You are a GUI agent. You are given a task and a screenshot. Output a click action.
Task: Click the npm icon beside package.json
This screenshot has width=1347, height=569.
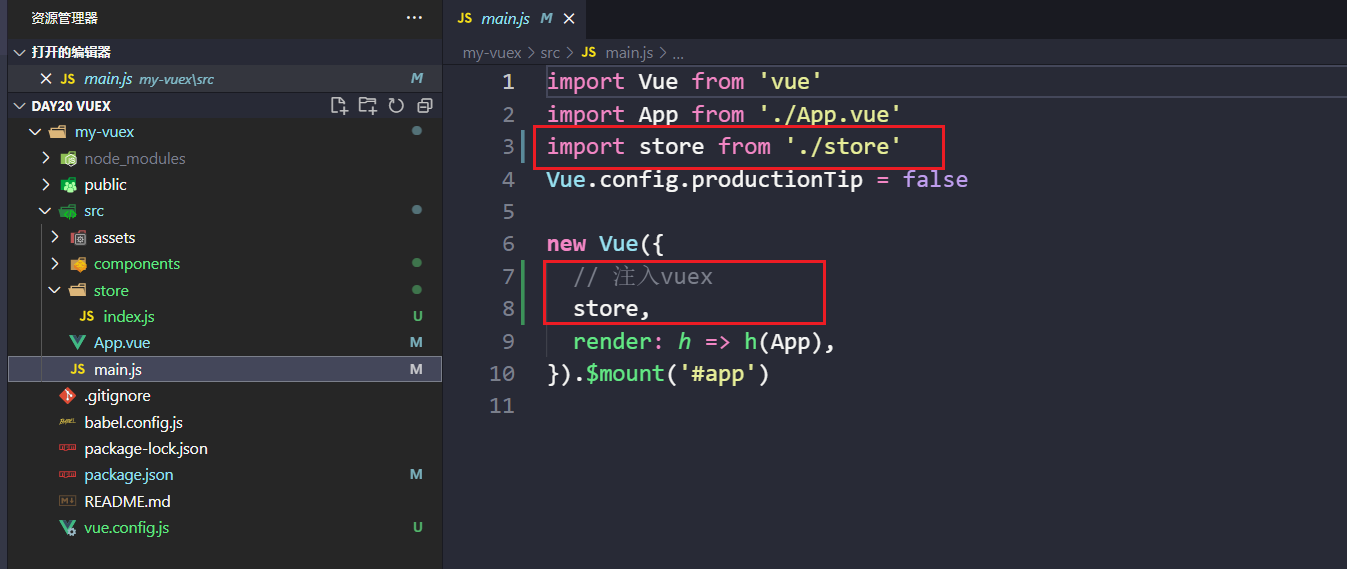[x=68, y=475]
